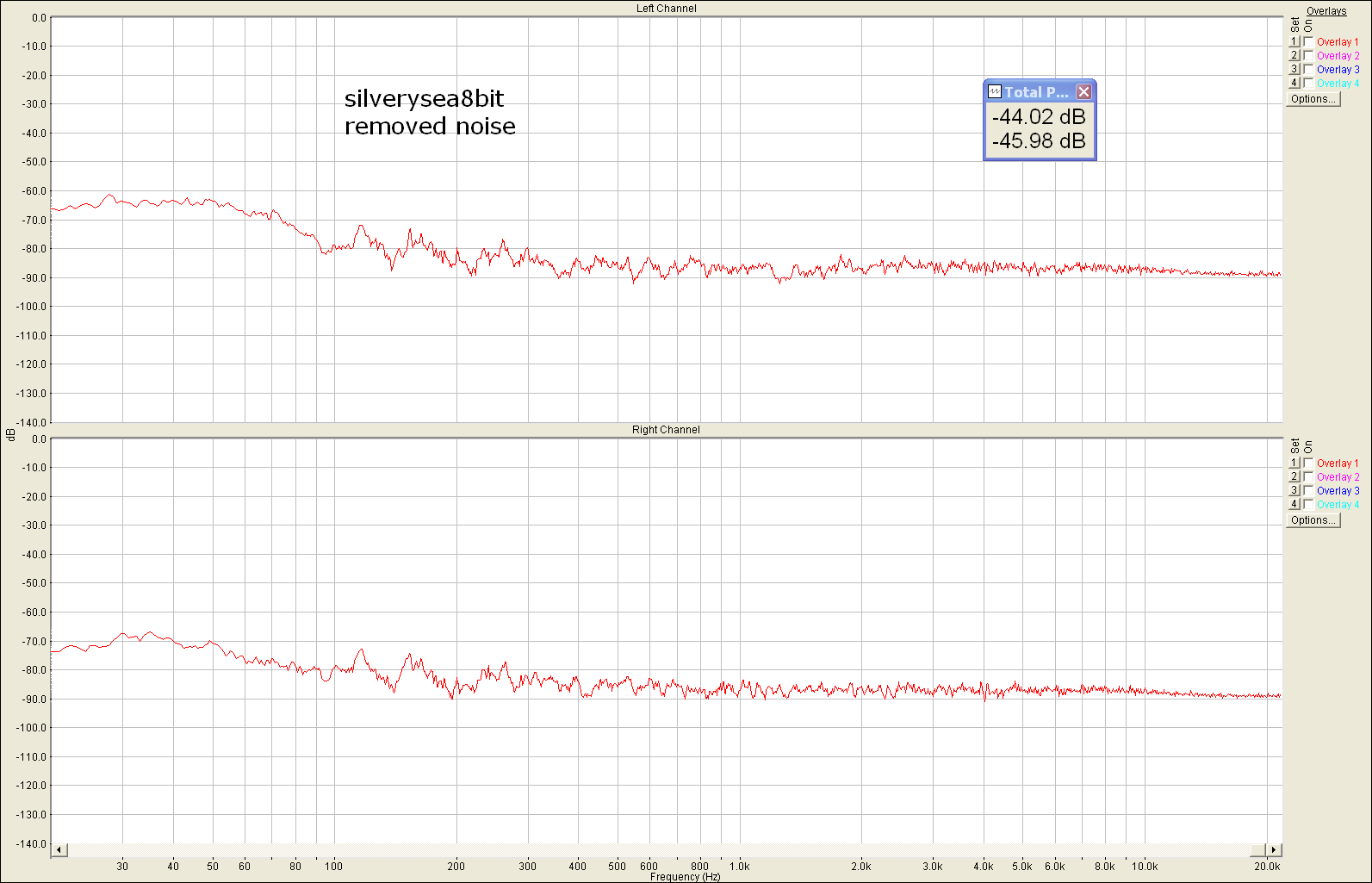Open Options... for Left Channel overlays

1313,99
